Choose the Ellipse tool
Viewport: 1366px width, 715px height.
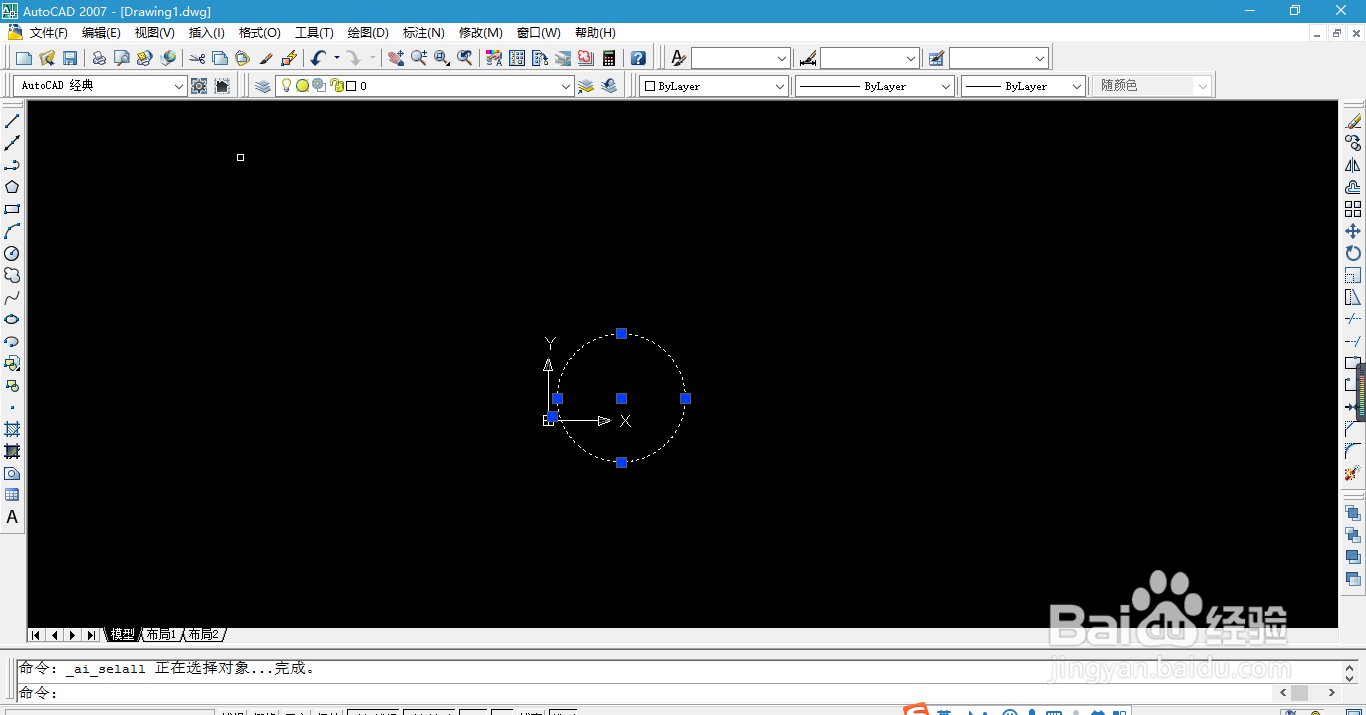point(12,319)
